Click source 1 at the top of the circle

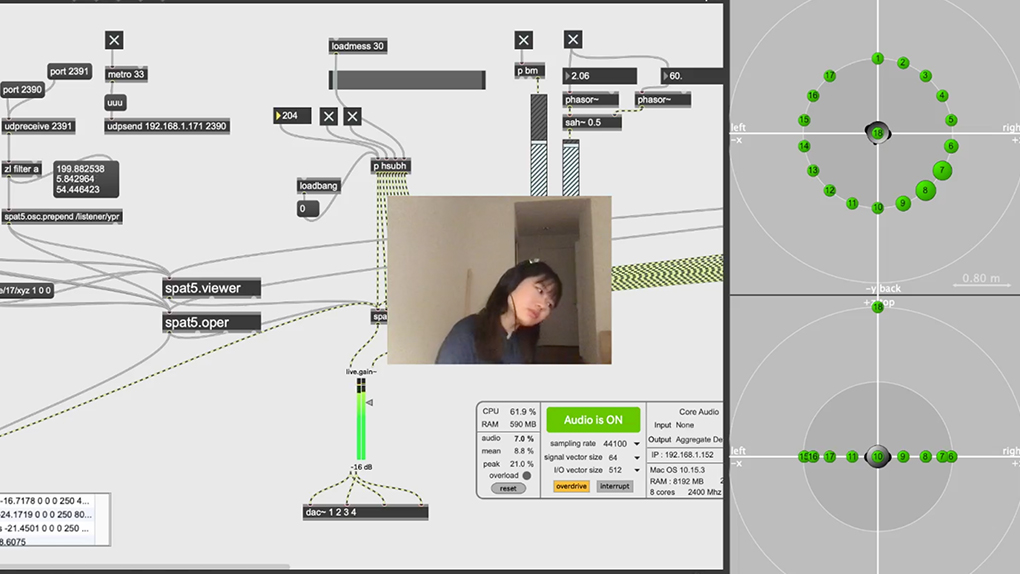[x=878, y=59]
